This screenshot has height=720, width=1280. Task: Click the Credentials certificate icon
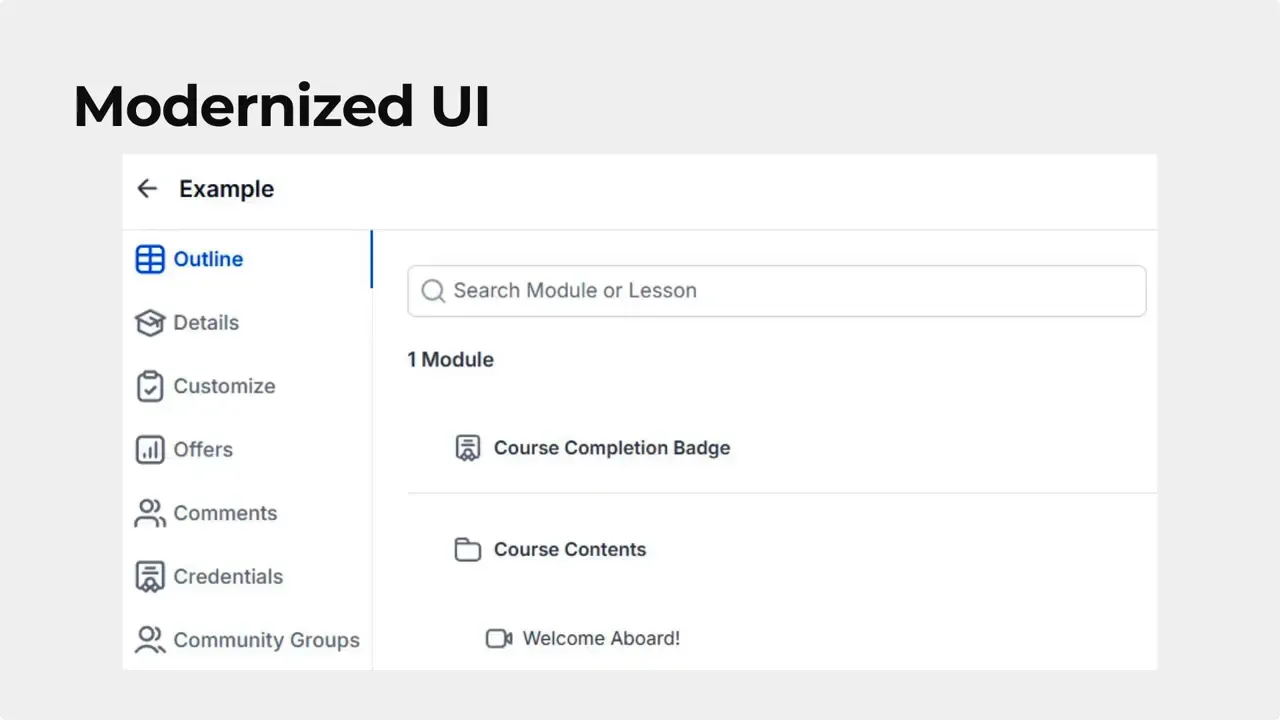coord(149,576)
